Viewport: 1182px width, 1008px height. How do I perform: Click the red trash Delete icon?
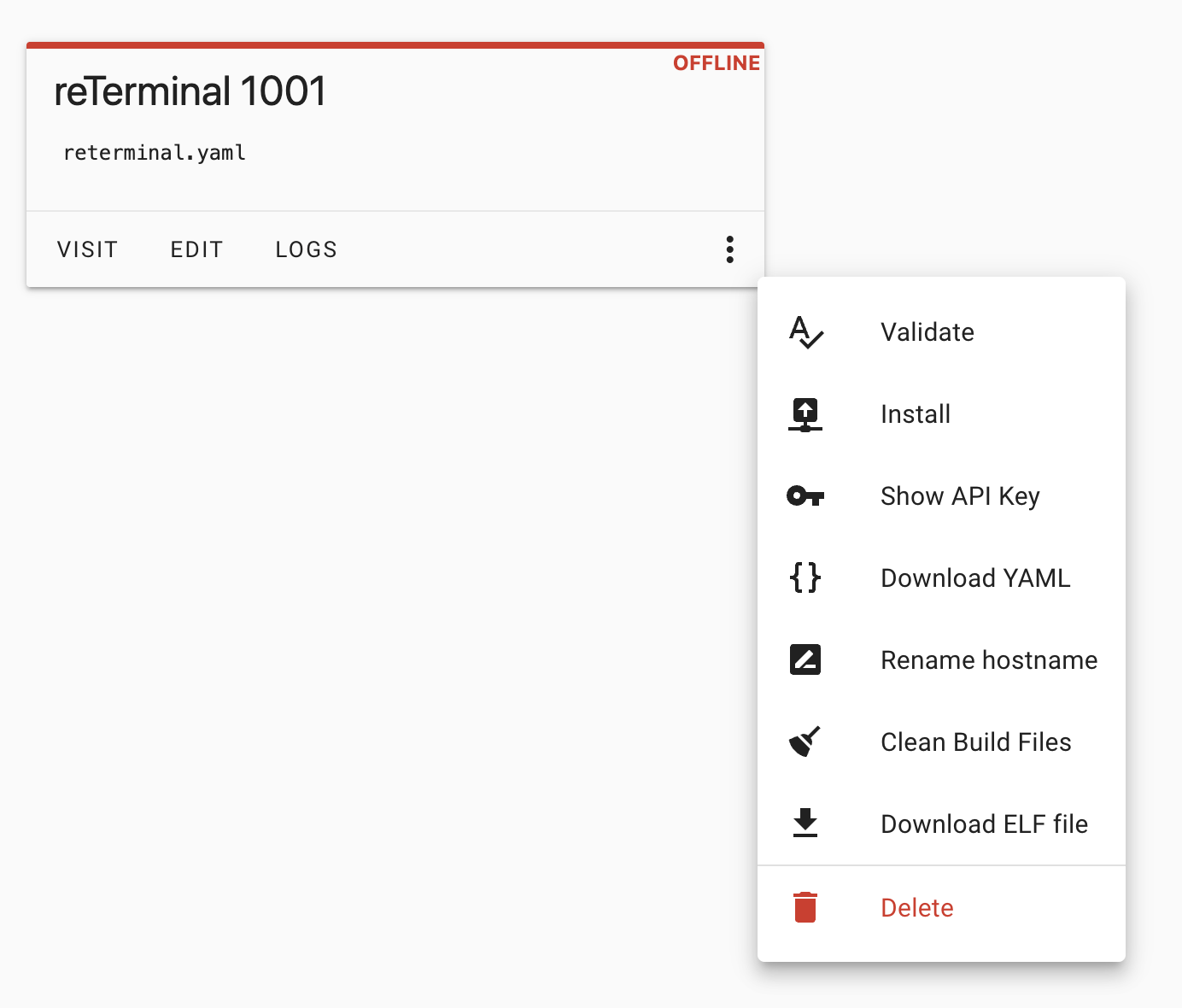click(805, 907)
